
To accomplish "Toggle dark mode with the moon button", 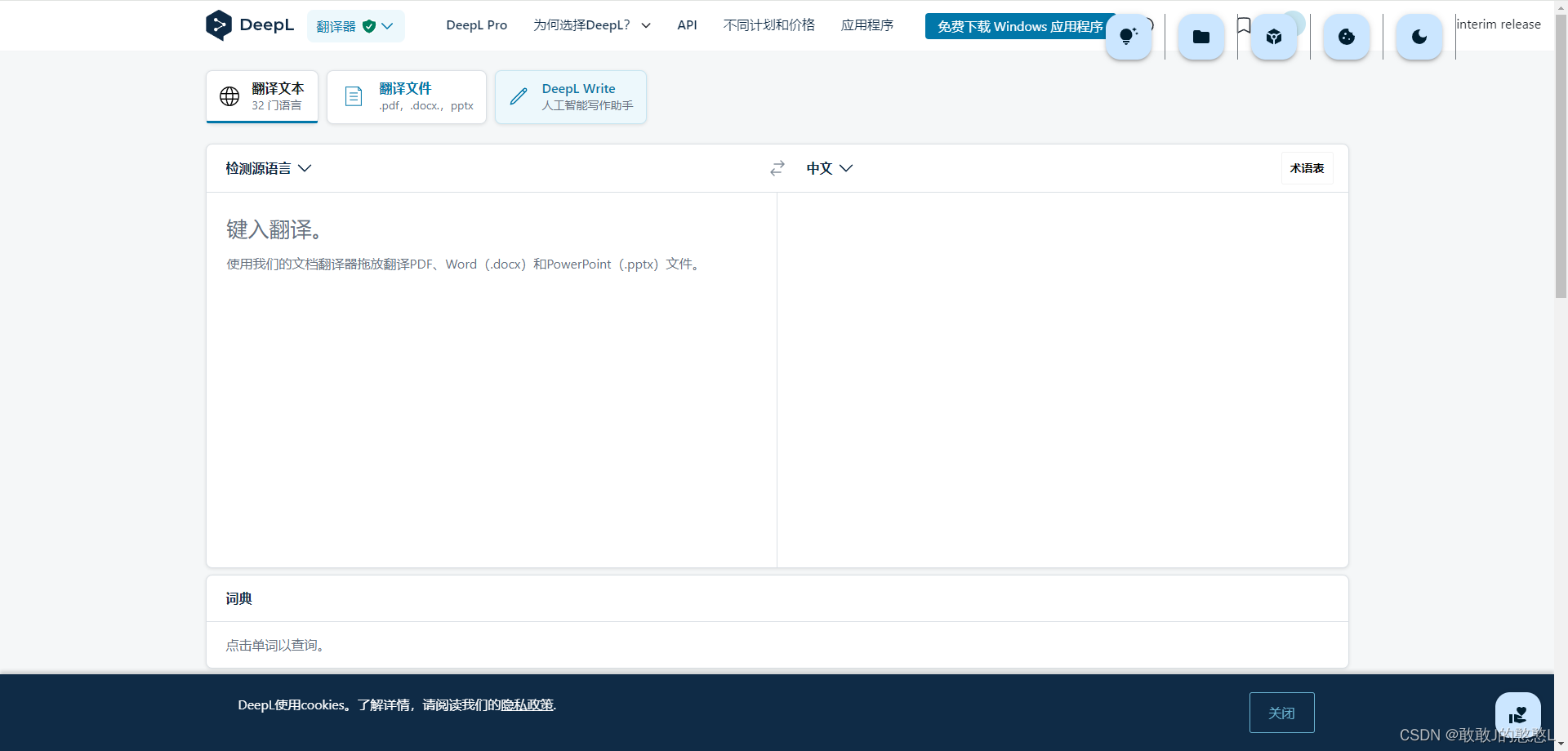I will pyautogui.click(x=1419, y=37).
